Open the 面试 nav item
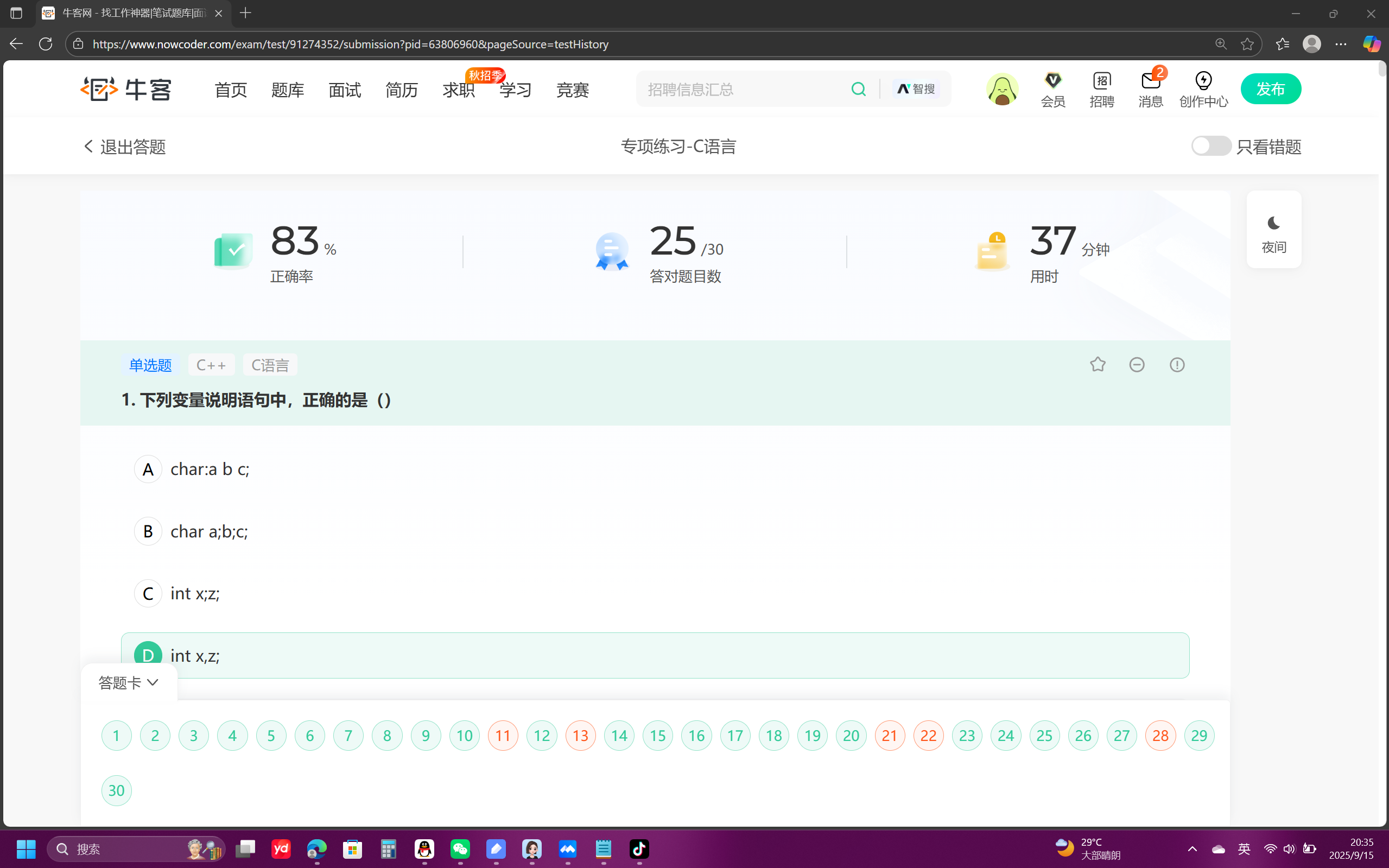 pos(344,90)
